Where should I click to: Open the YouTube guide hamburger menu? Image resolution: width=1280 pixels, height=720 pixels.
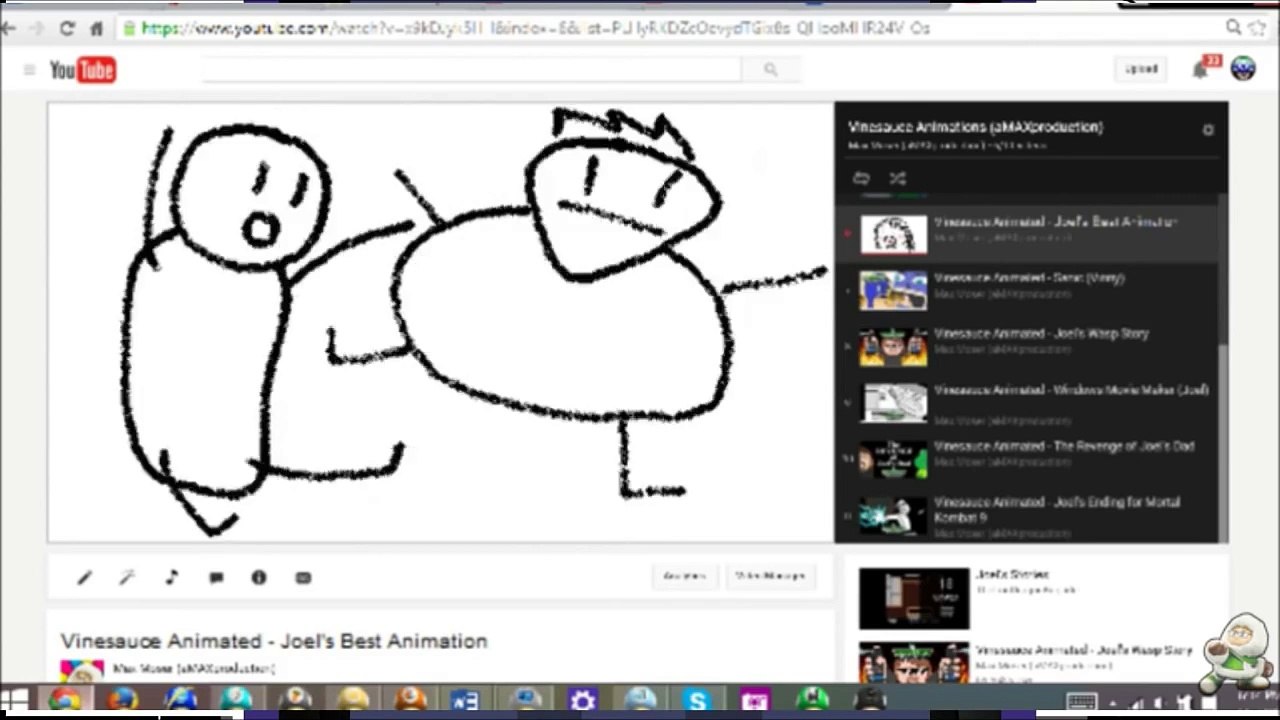(29, 69)
